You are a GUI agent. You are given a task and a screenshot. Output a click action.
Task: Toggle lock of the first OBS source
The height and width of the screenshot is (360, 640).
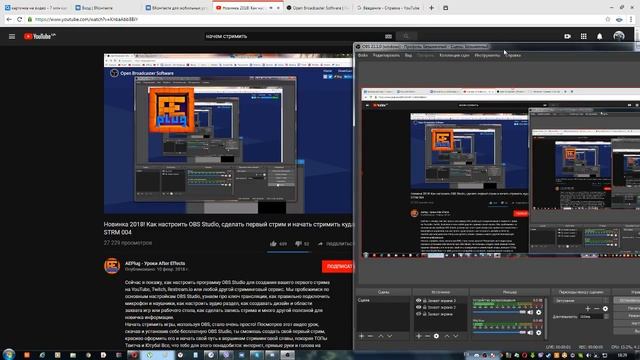(x=424, y=300)
